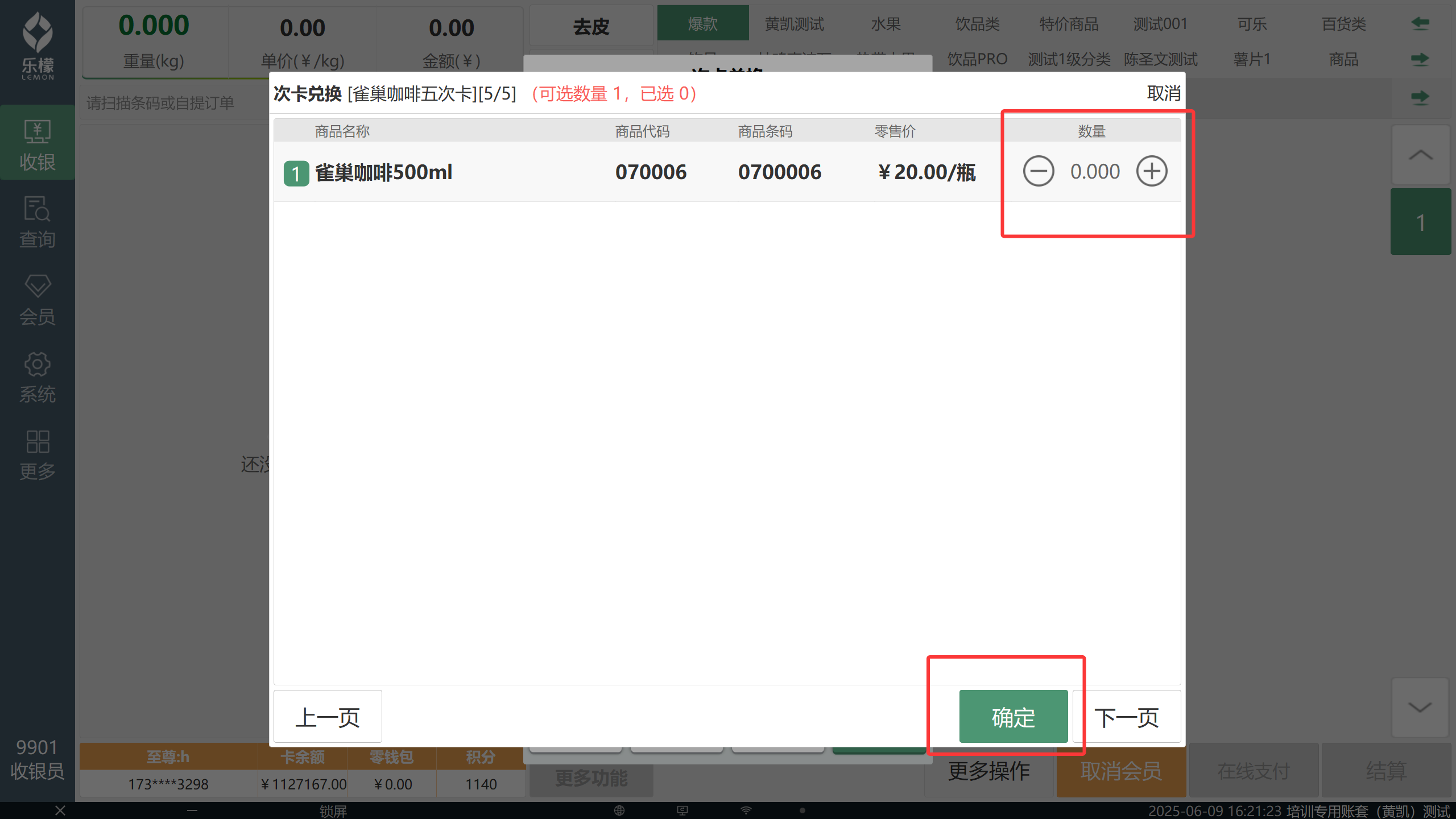Image resolution: width=1456 pixels, height=819 pixels.
Task: Click the green page number 1 button
Action: click(1421, 222)
